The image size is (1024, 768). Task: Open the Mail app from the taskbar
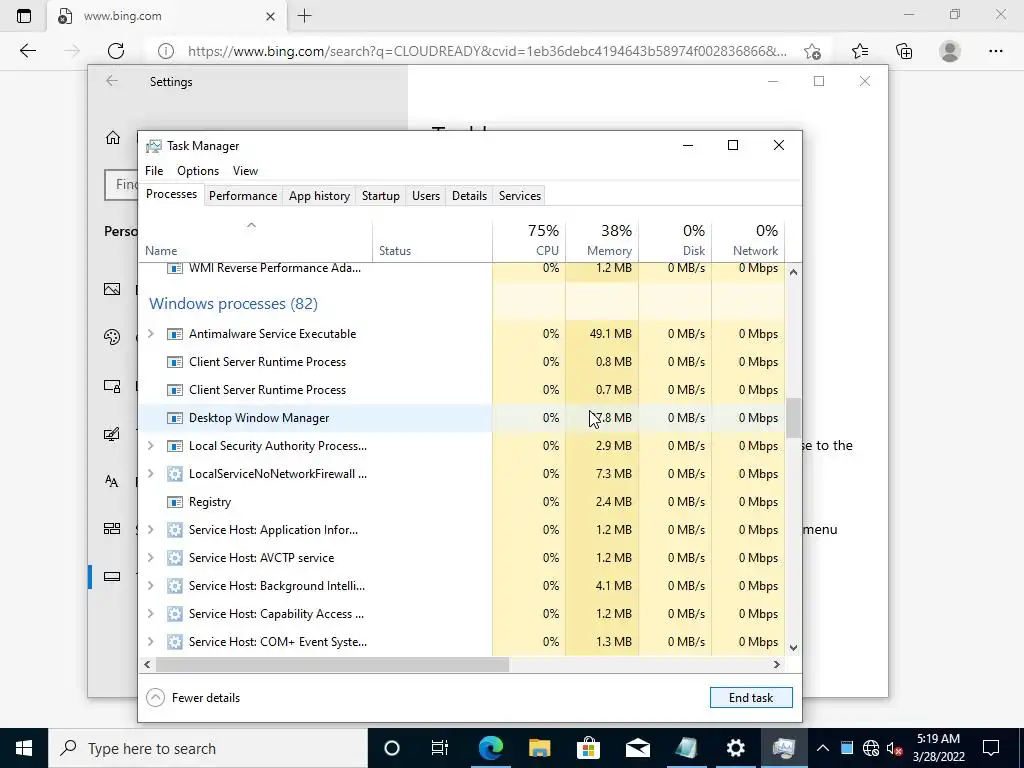pyautogui.click(x=637, y=748)
